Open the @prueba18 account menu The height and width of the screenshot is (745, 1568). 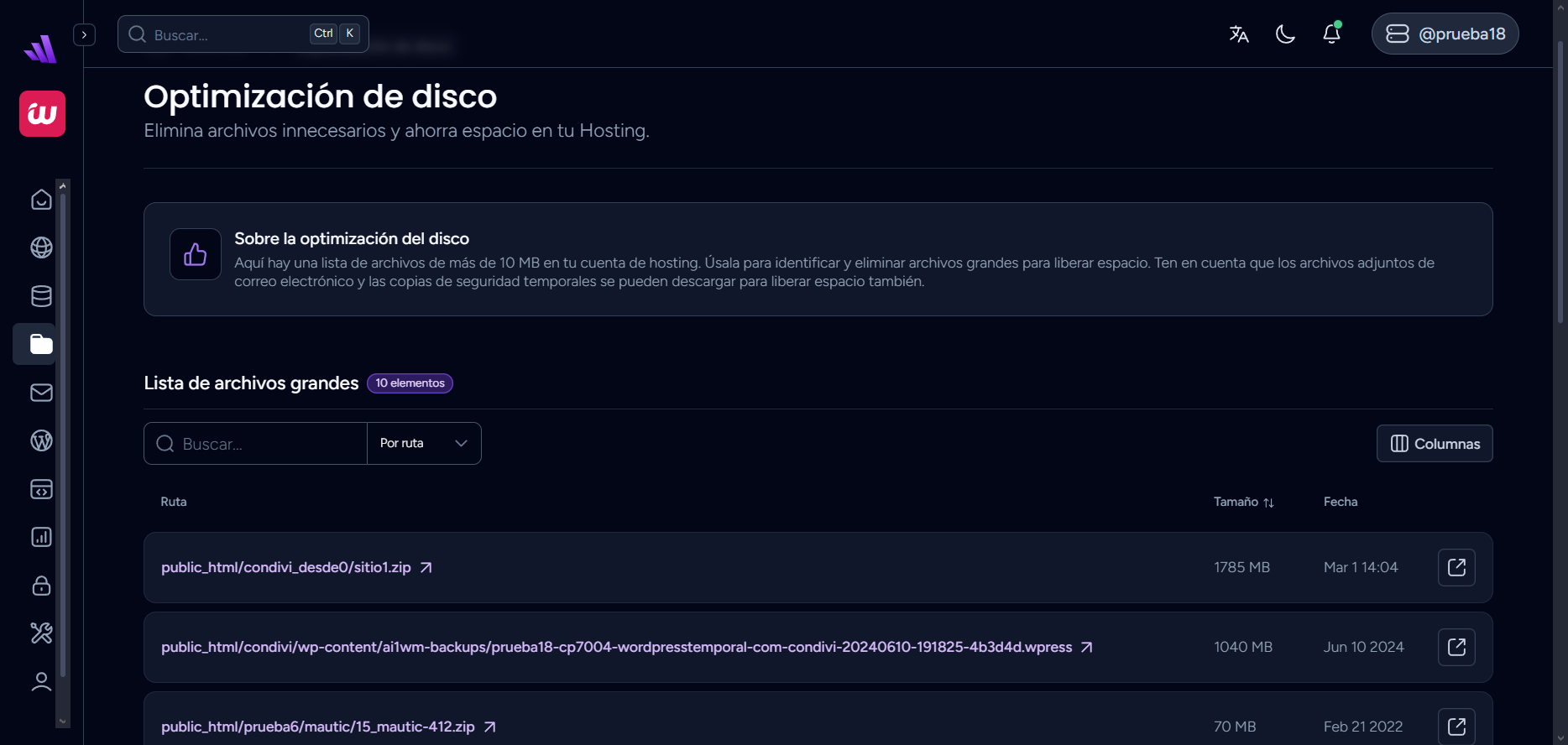(x=1445, y=34)
